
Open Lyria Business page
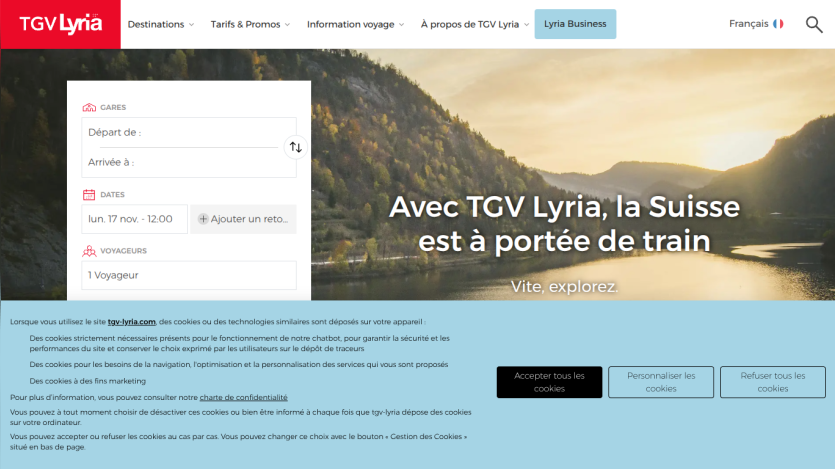575,24
